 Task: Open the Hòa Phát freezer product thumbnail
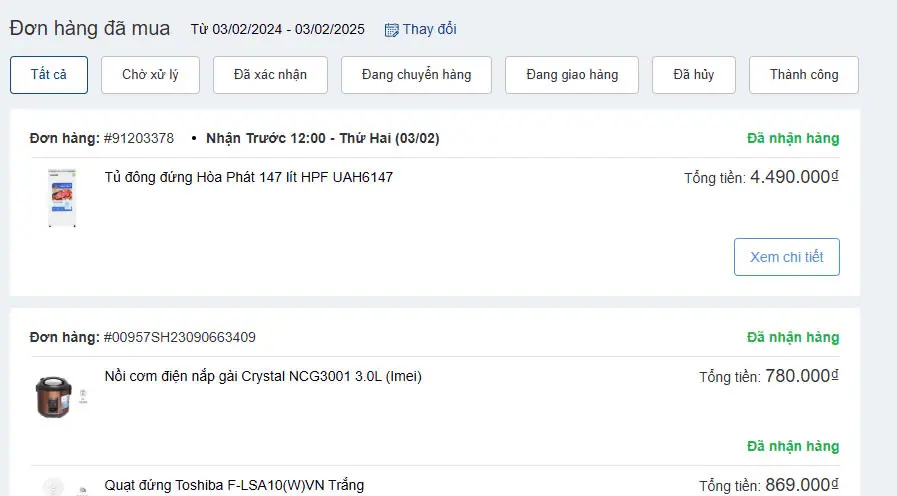pyautogui.click(x=62, y=198)
